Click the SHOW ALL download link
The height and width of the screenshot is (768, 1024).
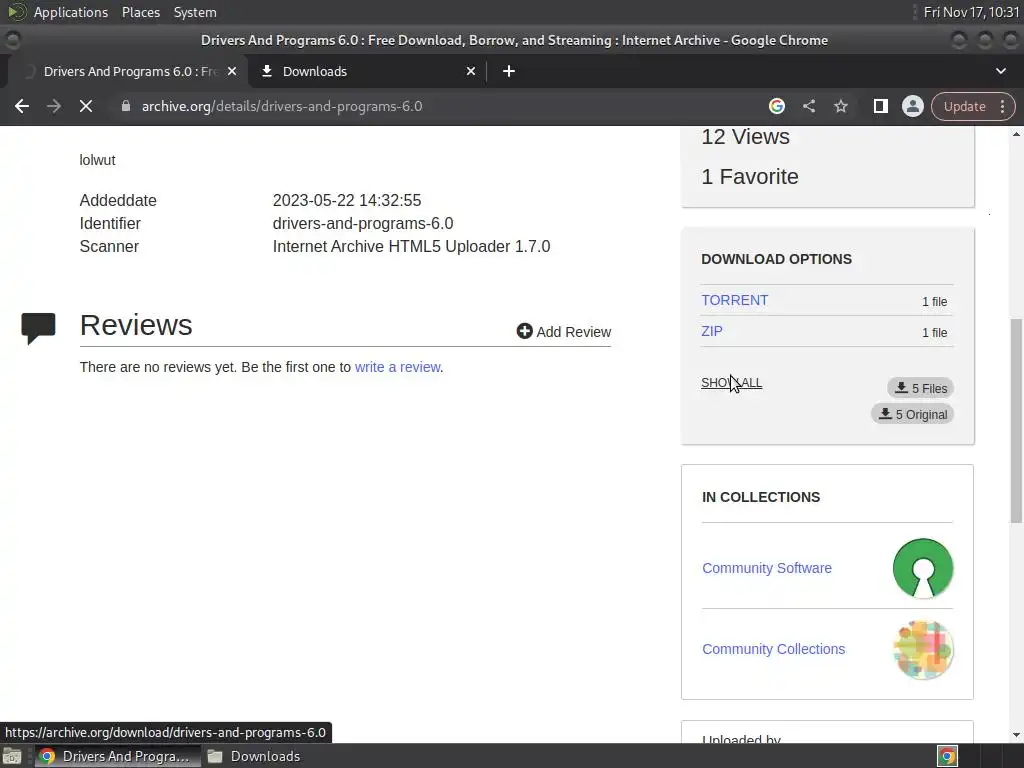[x=731, y=383]
